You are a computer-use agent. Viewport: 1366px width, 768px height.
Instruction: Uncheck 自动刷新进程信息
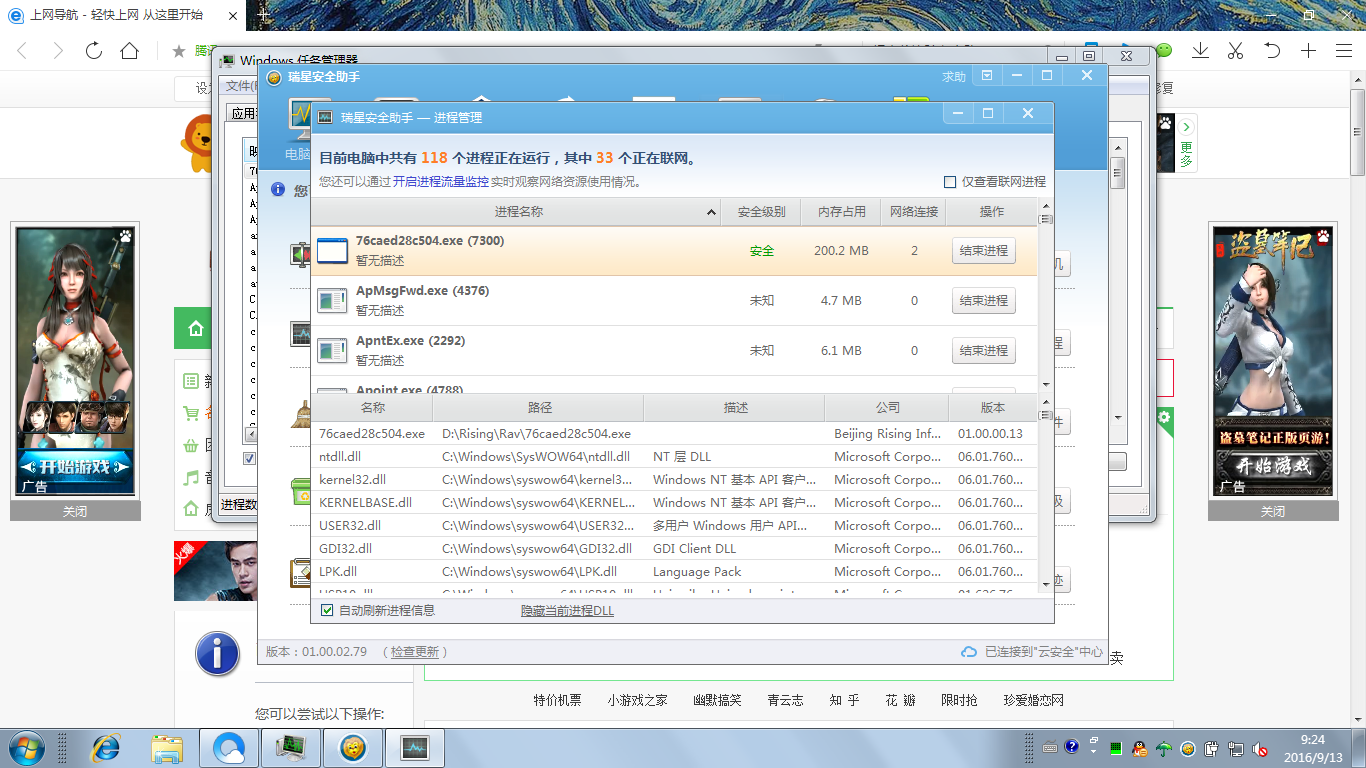tap(327, 610)
